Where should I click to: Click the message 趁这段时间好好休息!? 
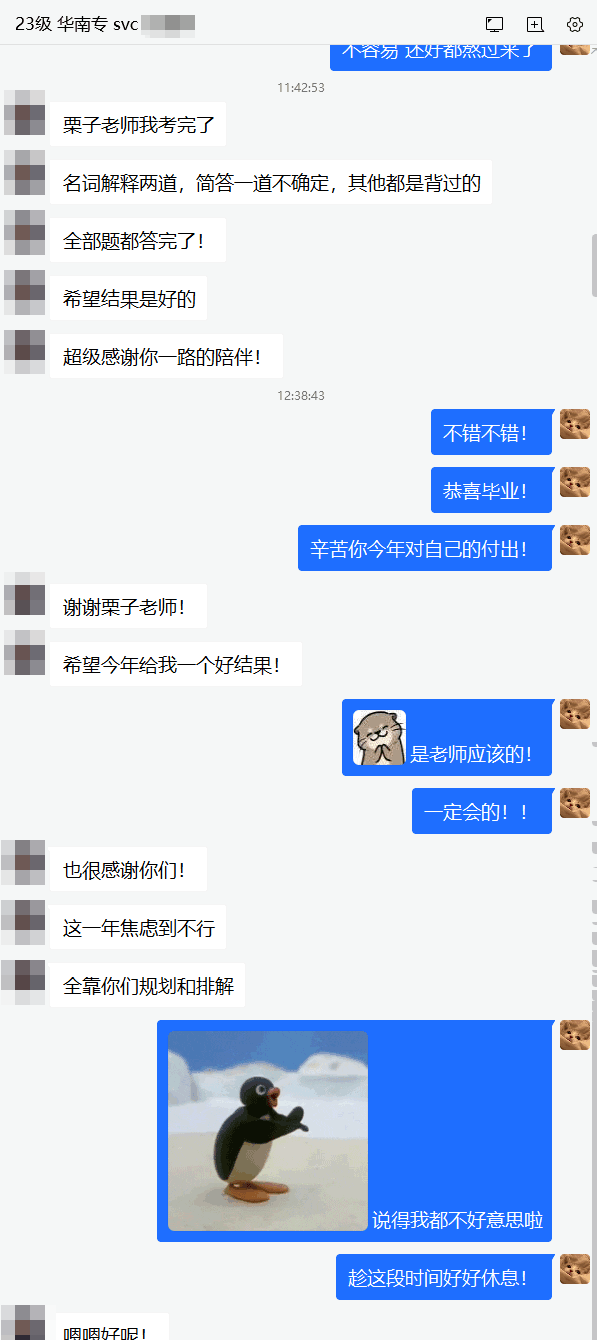(x=444, y=1277)
